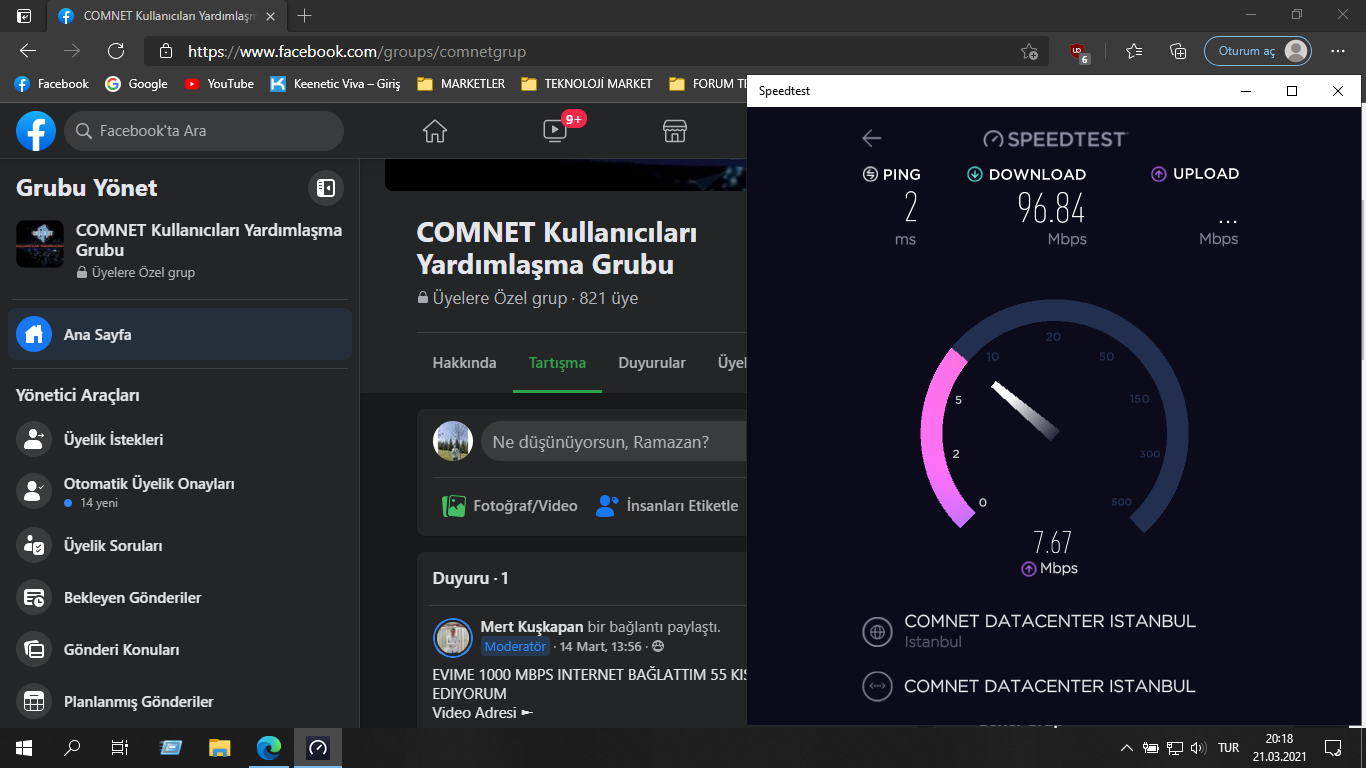Open the browser Collections icon
Image resolution: width=1366 pixels, height=768 pixels.
[1178, 51]
